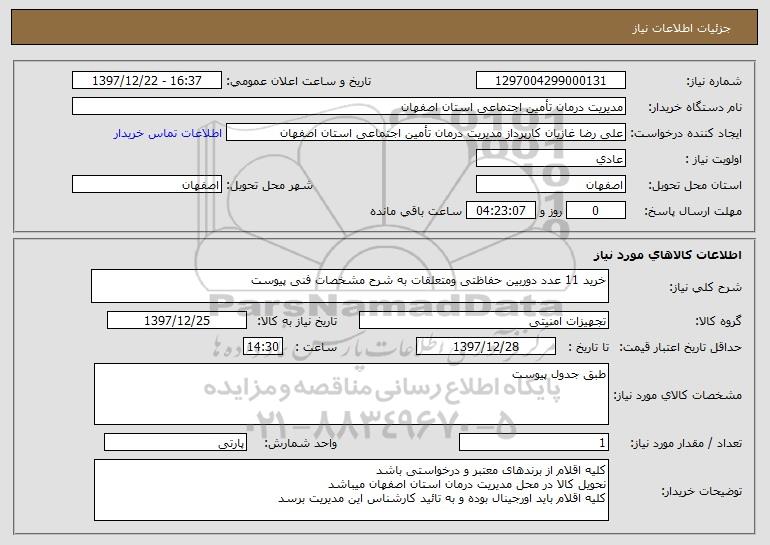Click the text ساعت باقی مانده
770x545 pixels.
click(416, 211)
